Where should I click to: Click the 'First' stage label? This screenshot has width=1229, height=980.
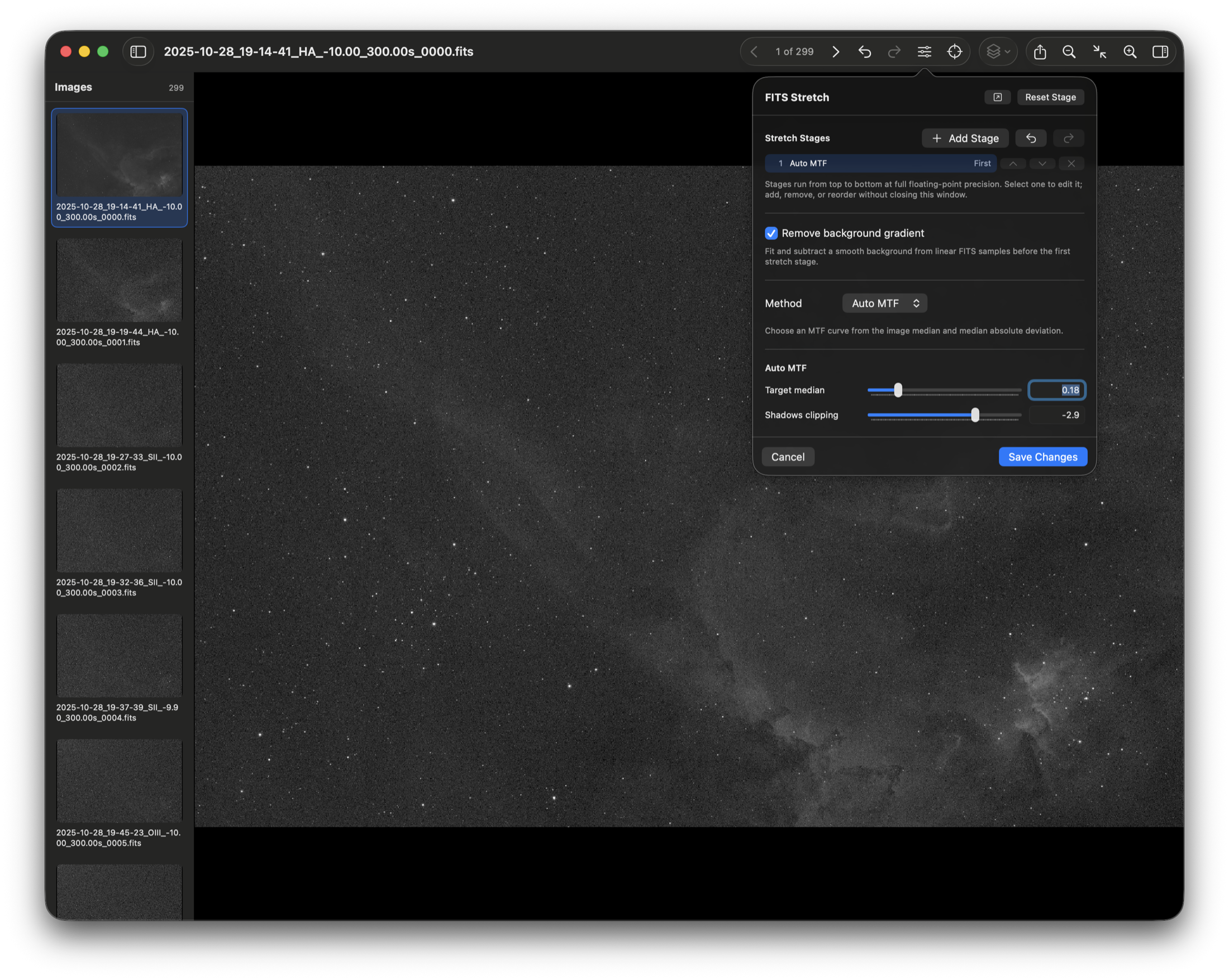point(982,164)
